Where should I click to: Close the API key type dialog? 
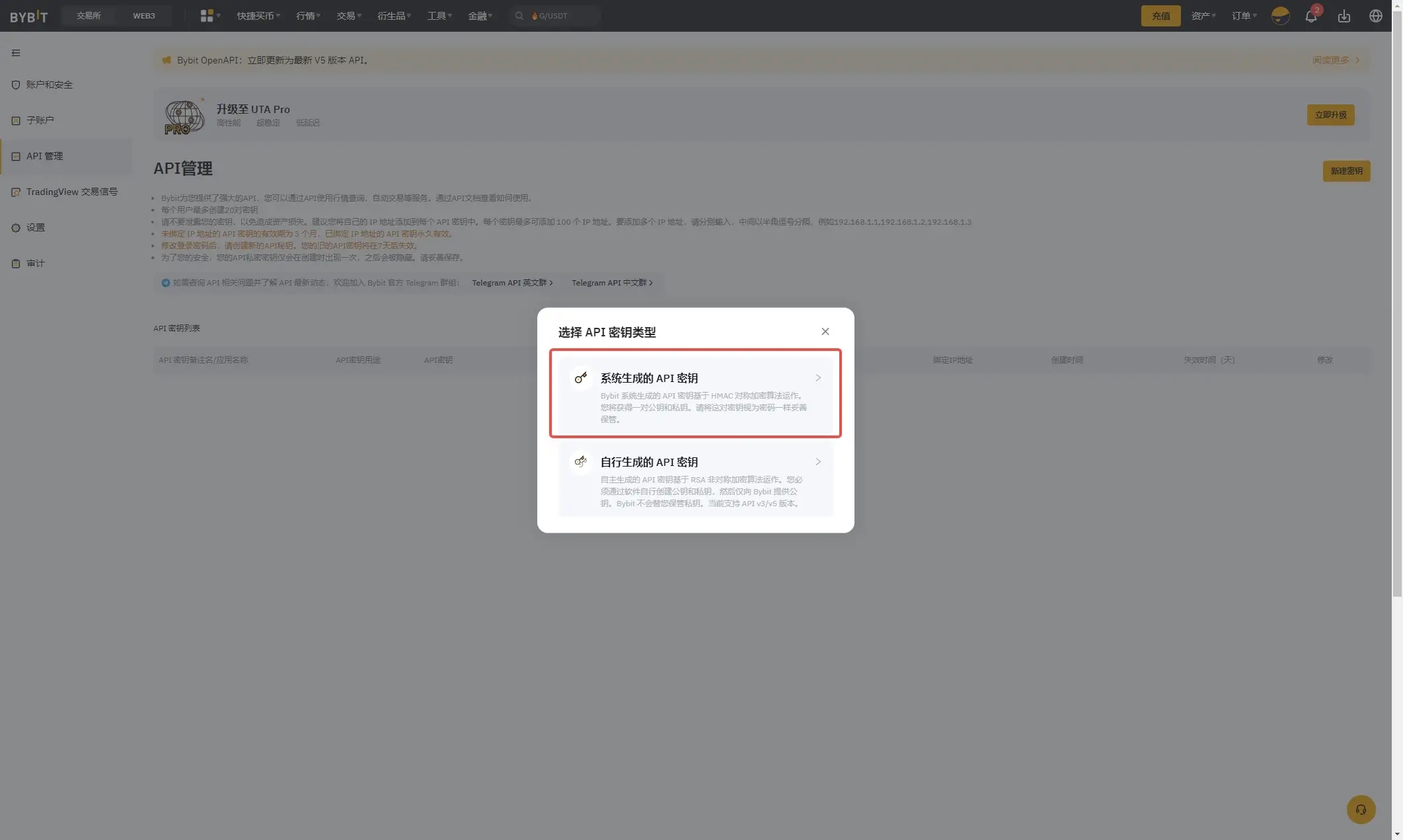tap(825, 332)
